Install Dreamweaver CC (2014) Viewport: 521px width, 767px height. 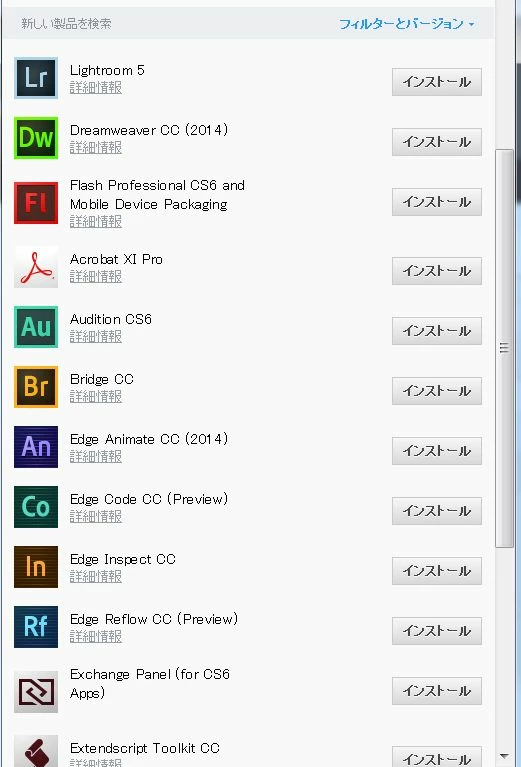[437, 142]
